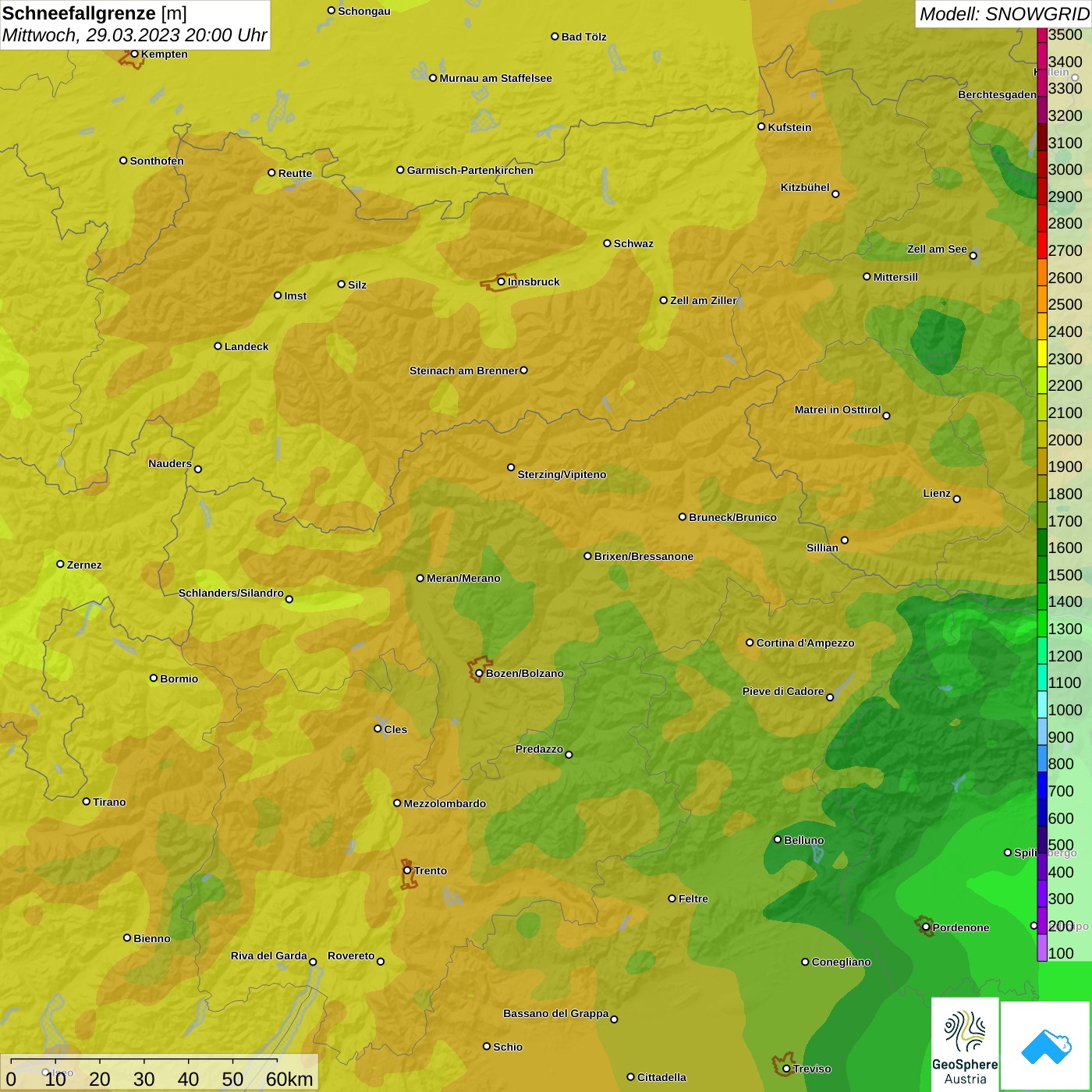Click the 2700 m red legend swatch

pos(1042,245)
